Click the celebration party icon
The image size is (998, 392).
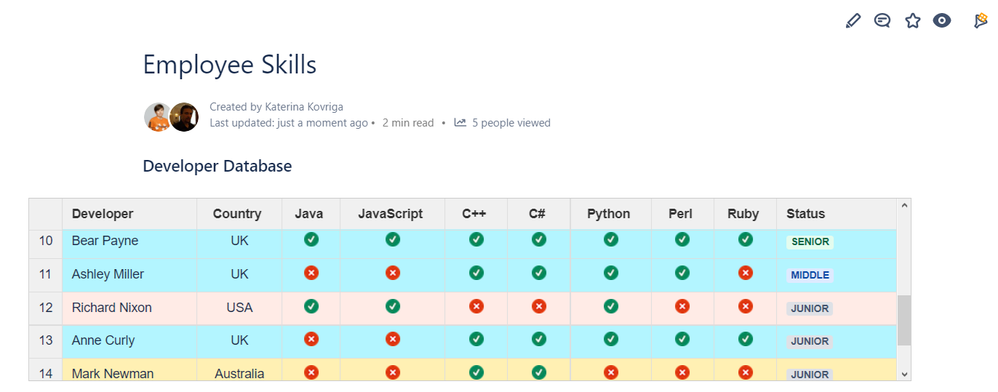980,21
